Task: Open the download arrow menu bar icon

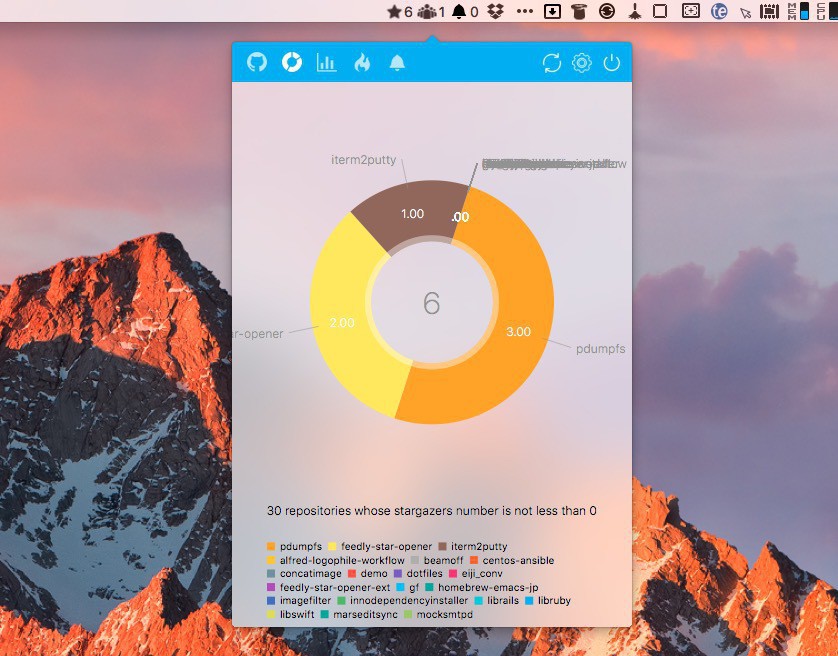Action: pyautogui.click(x=552, y=11)
